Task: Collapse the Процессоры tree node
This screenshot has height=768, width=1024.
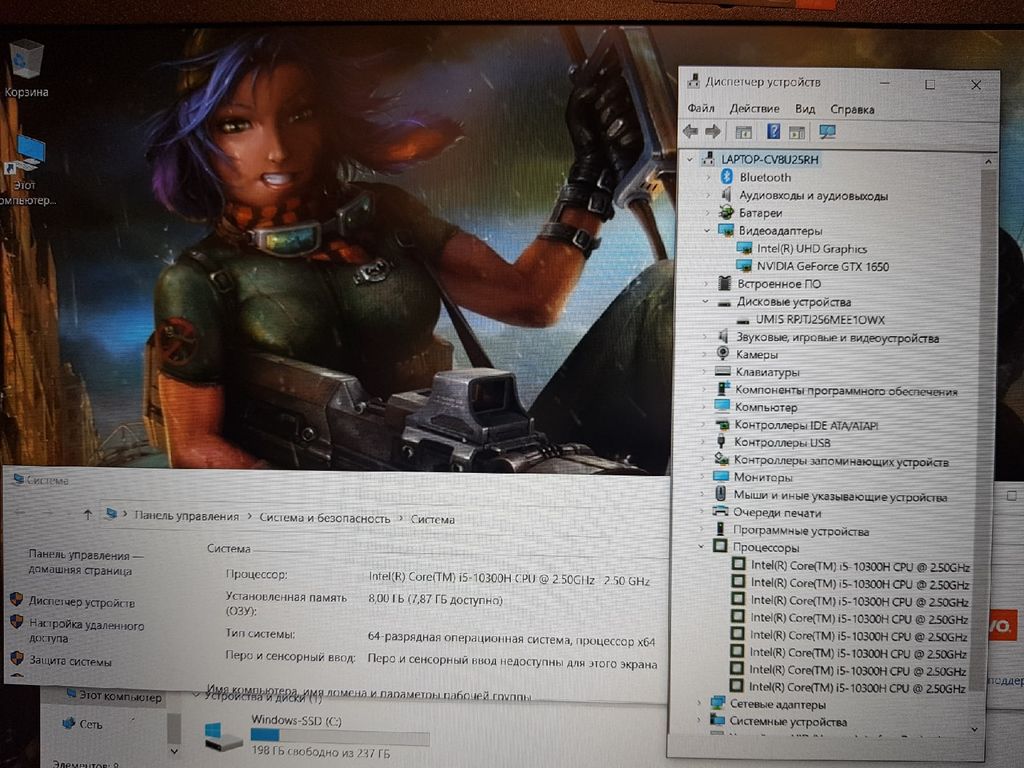Action: click(703, 548)
